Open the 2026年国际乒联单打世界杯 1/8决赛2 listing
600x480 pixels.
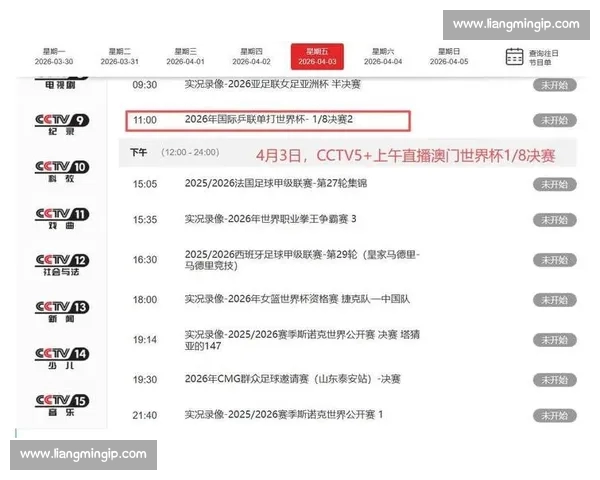pos(269,119)
